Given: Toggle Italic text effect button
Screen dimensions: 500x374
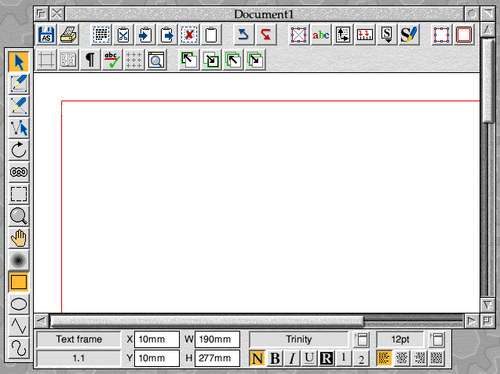Looking at the screenshot, I should click(x=292, y=359).
